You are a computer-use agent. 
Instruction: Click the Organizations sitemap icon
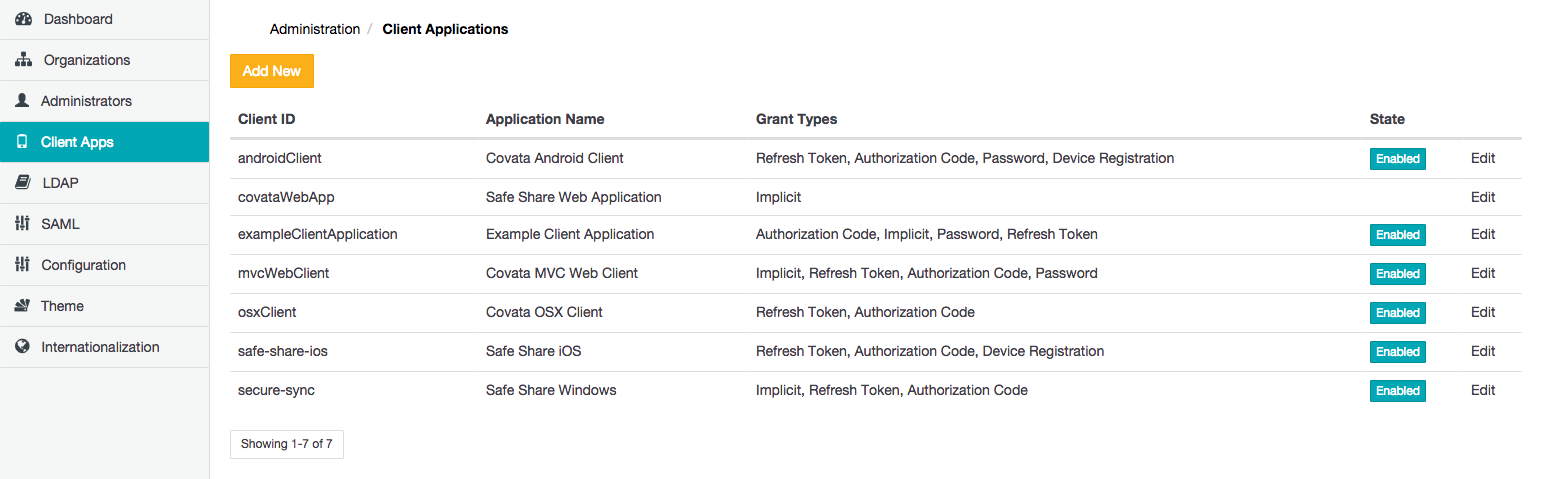pyautogui.click(x=23, y=60)
